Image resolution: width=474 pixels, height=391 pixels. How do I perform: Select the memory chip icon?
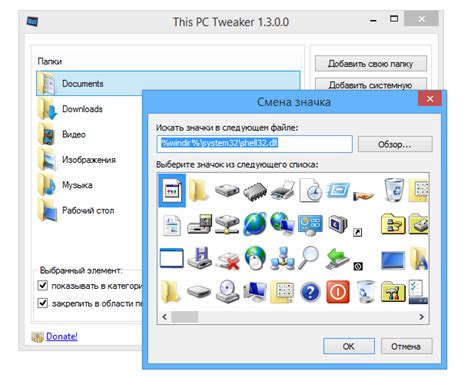click(x=255, y=191)
